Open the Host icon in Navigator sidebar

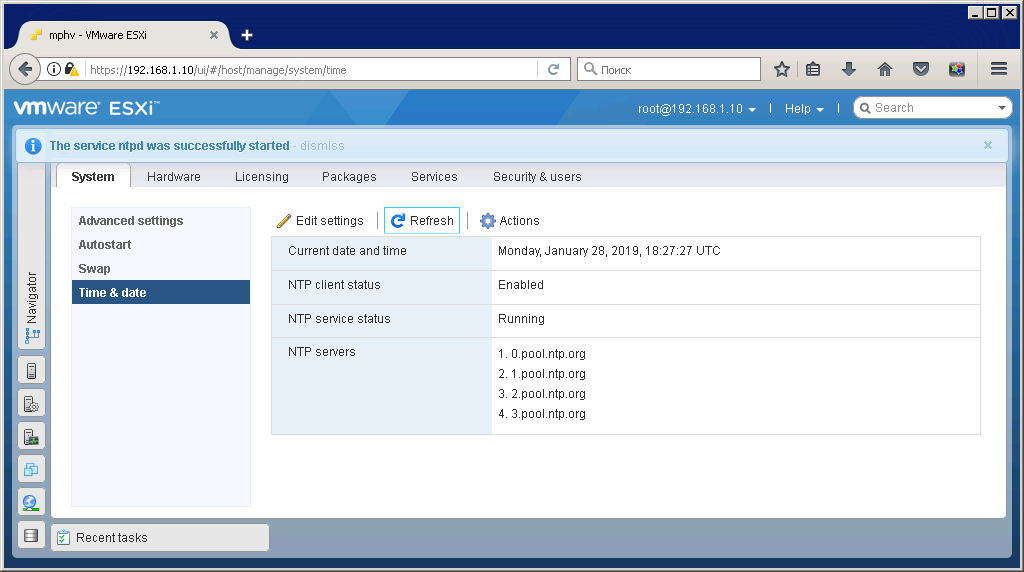pos(31,371)
